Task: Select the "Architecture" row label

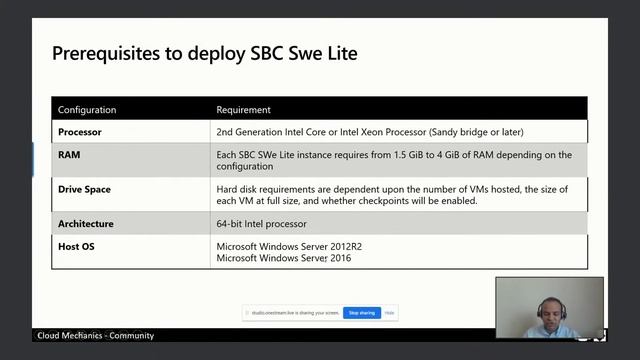Action: pyautogui.click(x=86, y=224)
